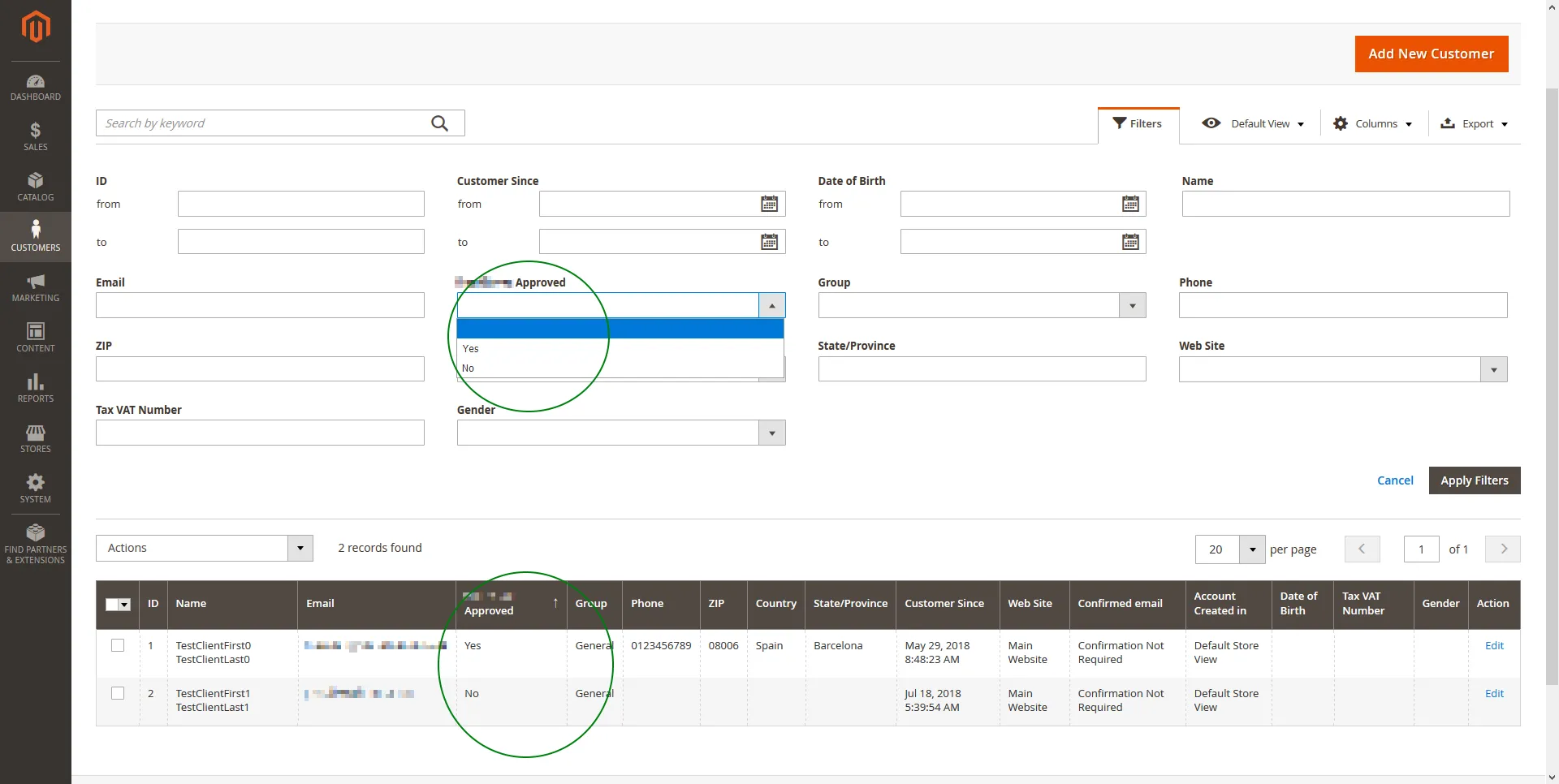Screen dimensions: 1559x784
Task: Expand the Group filter dropdown
Action: (1133, 305)
